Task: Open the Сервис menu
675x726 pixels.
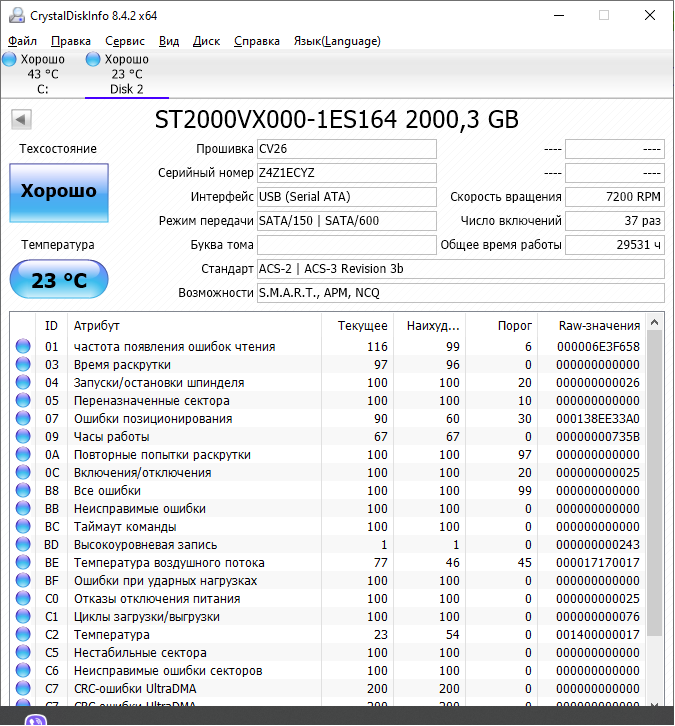Action: pos(124,41)
